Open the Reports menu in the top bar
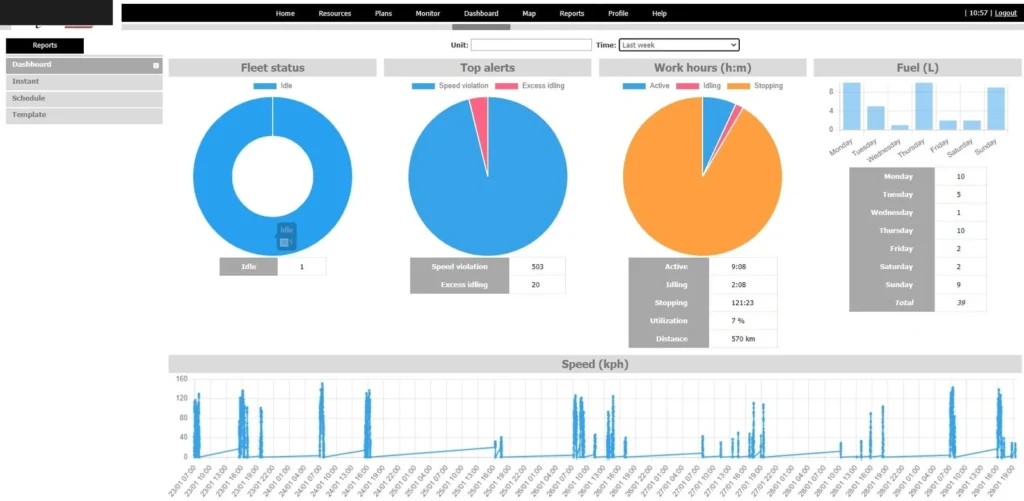The height and width of the screenshot is (501, 1024). [x=571, y=13]
